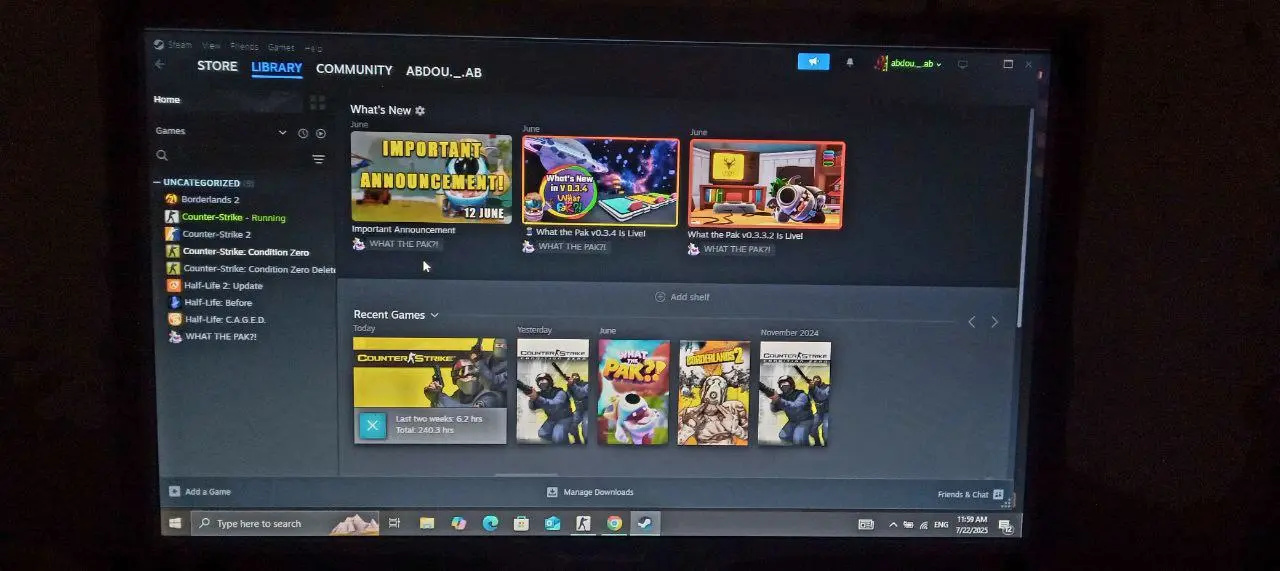Viewport: 1280px width, 571px height.
Task: Open Manage Downloads
Action: 590,492
